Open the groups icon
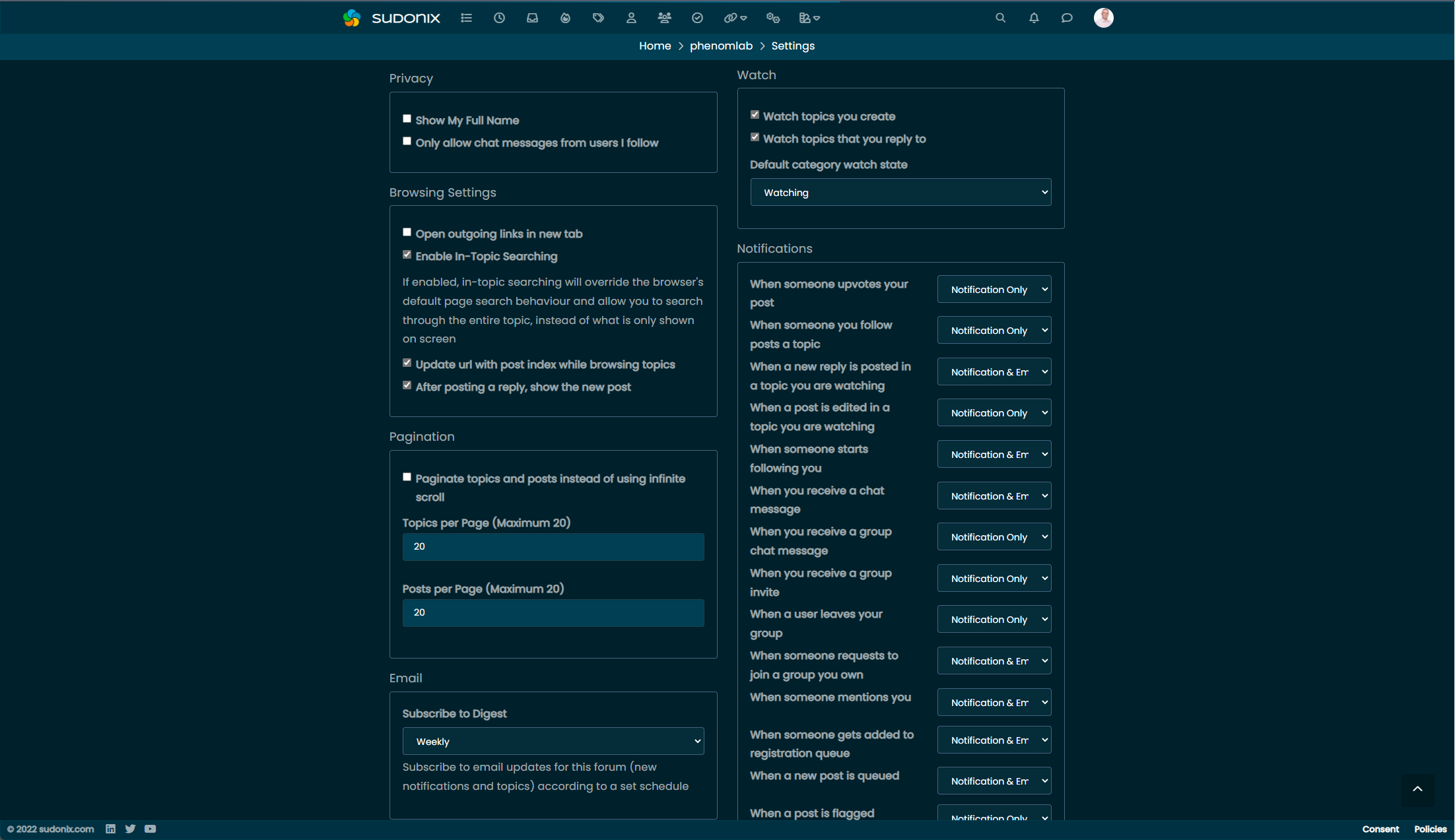 click(664, 18)
